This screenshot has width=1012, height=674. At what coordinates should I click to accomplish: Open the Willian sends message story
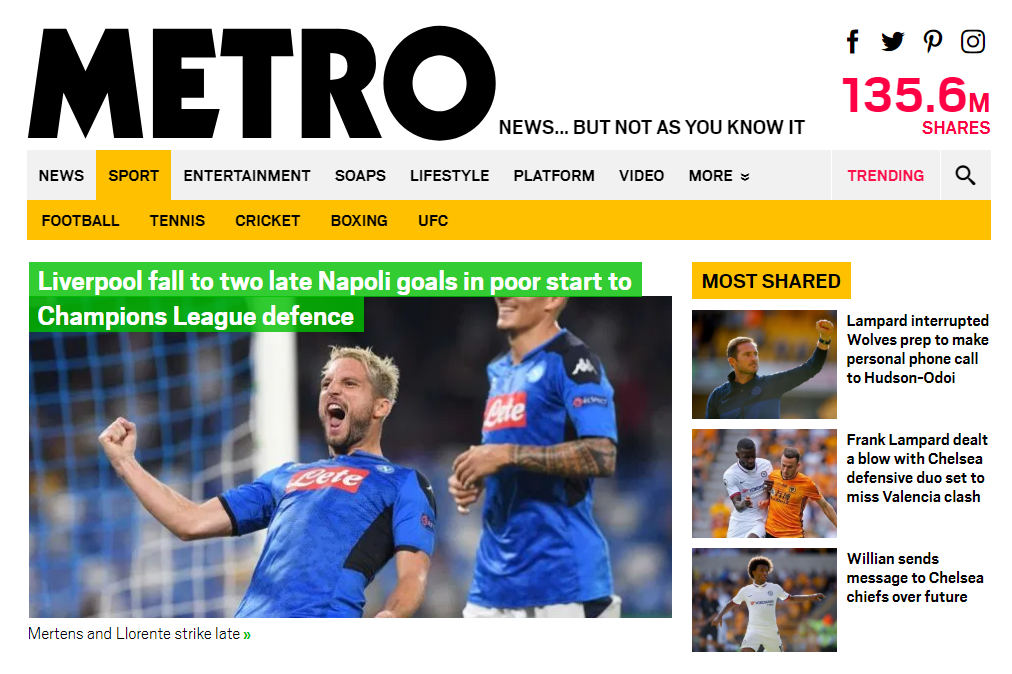click(915, 578)
